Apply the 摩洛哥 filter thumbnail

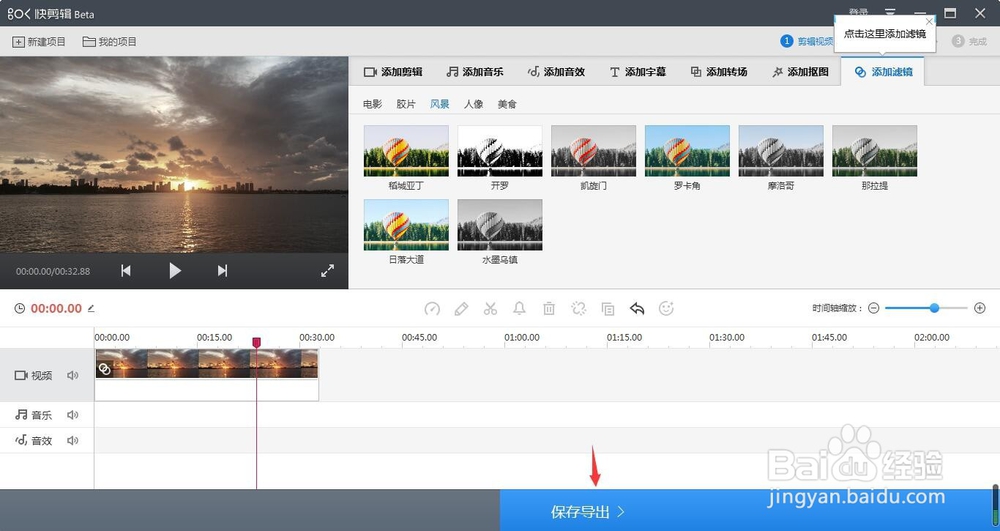pos(781,151)
